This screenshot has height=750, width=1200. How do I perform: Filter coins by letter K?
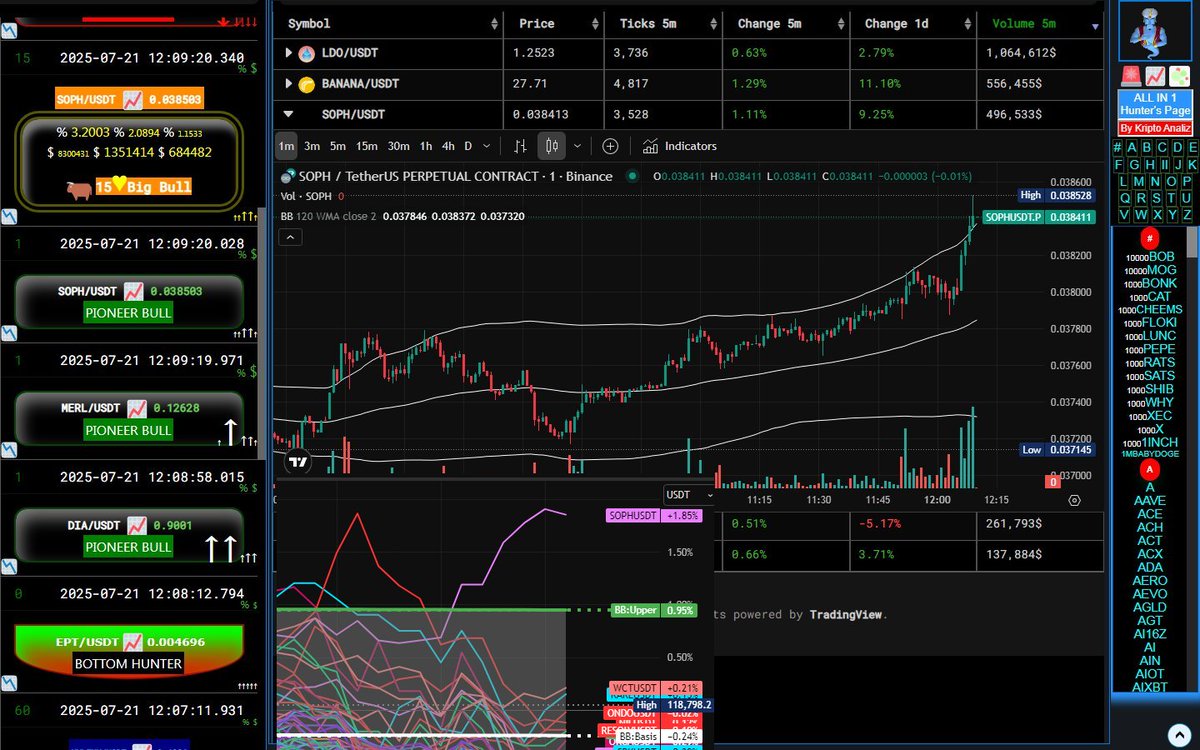1192,165
